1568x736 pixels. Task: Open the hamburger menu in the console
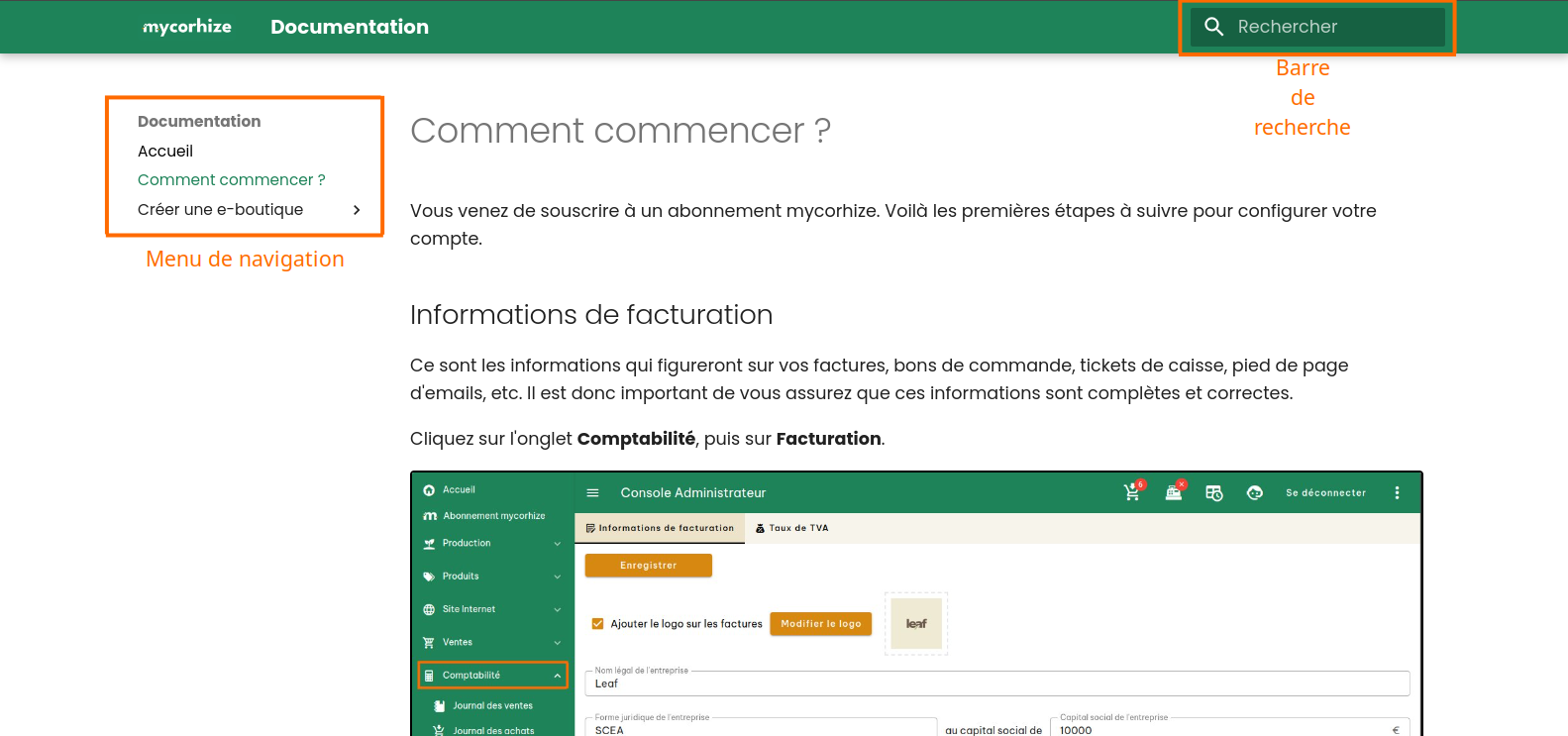tap(592, 492)
